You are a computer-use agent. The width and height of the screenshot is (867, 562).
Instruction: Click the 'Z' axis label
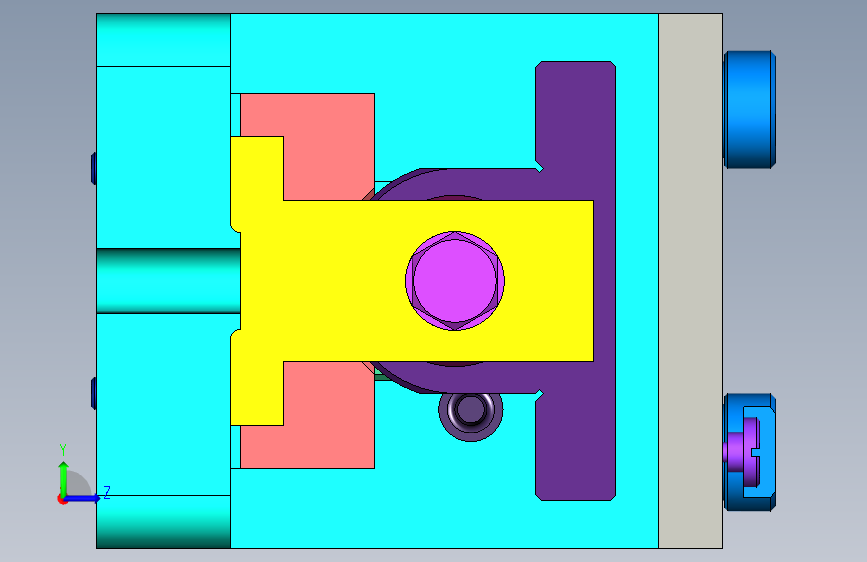[x=107, y=492]
